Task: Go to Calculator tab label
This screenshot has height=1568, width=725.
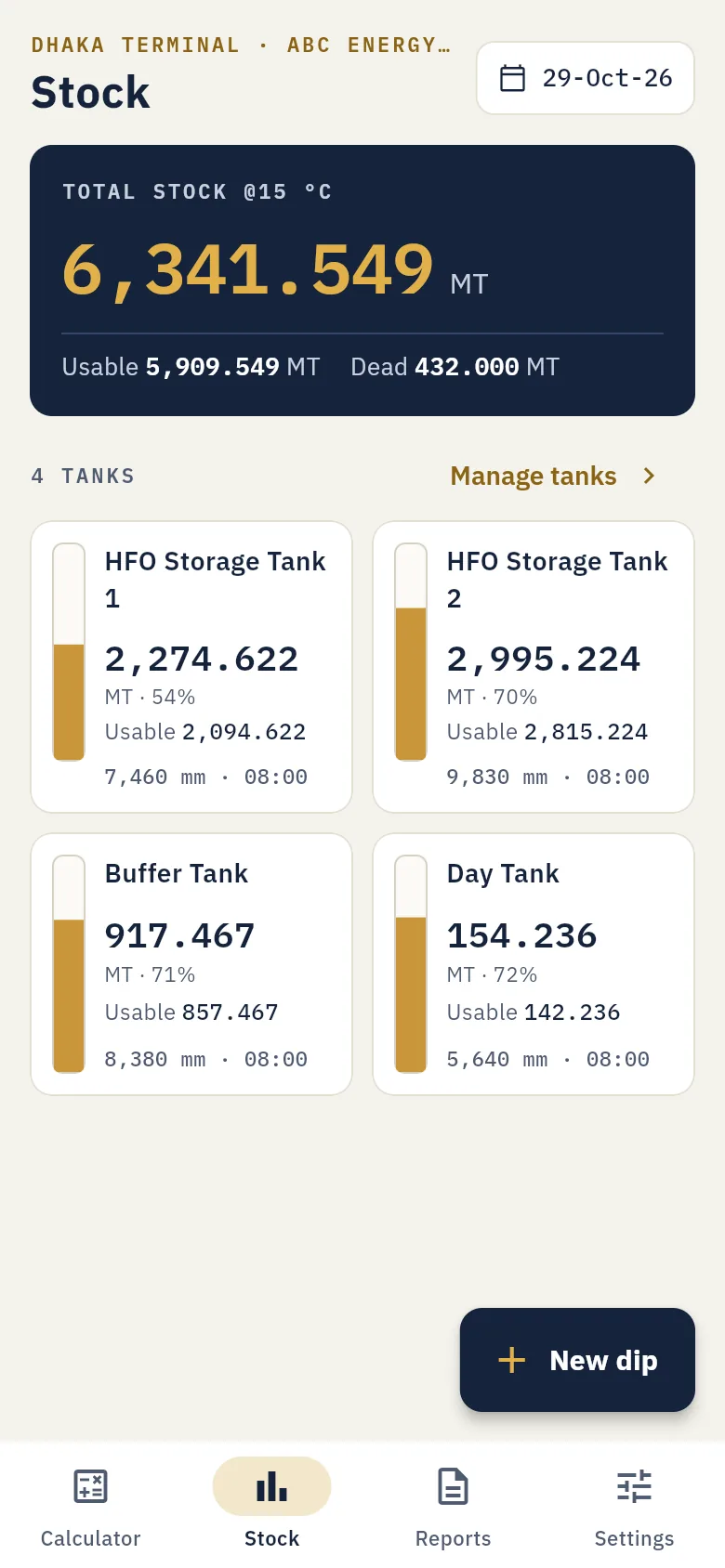Action: (x=90, y=1538)
